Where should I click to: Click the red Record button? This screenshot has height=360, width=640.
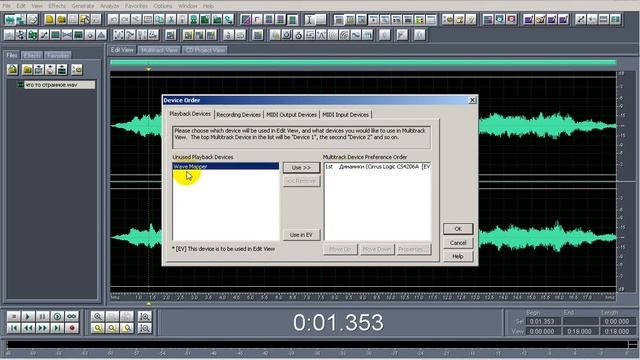[x=72, y=328]
